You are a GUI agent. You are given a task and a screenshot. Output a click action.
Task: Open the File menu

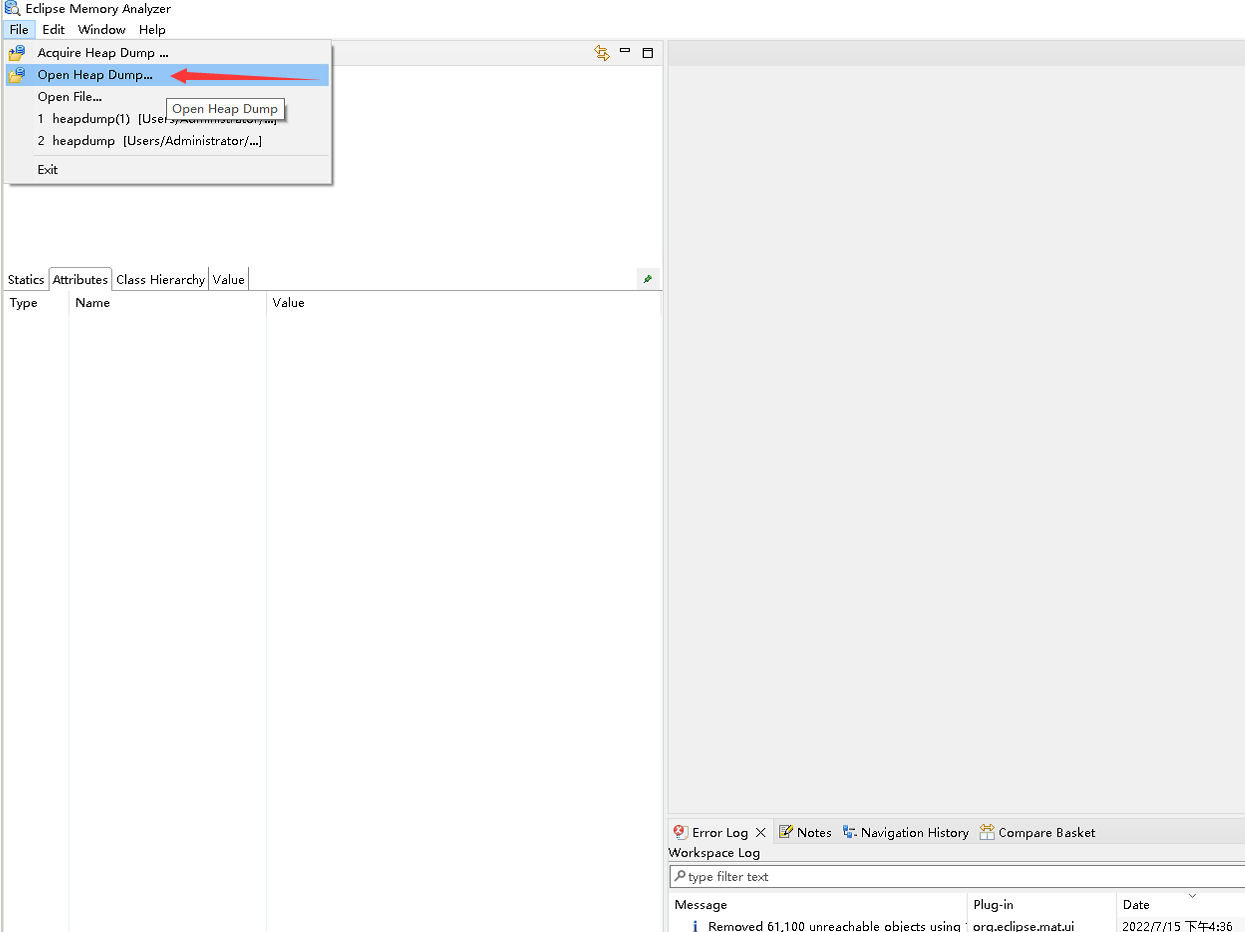[x=19, y=30]
